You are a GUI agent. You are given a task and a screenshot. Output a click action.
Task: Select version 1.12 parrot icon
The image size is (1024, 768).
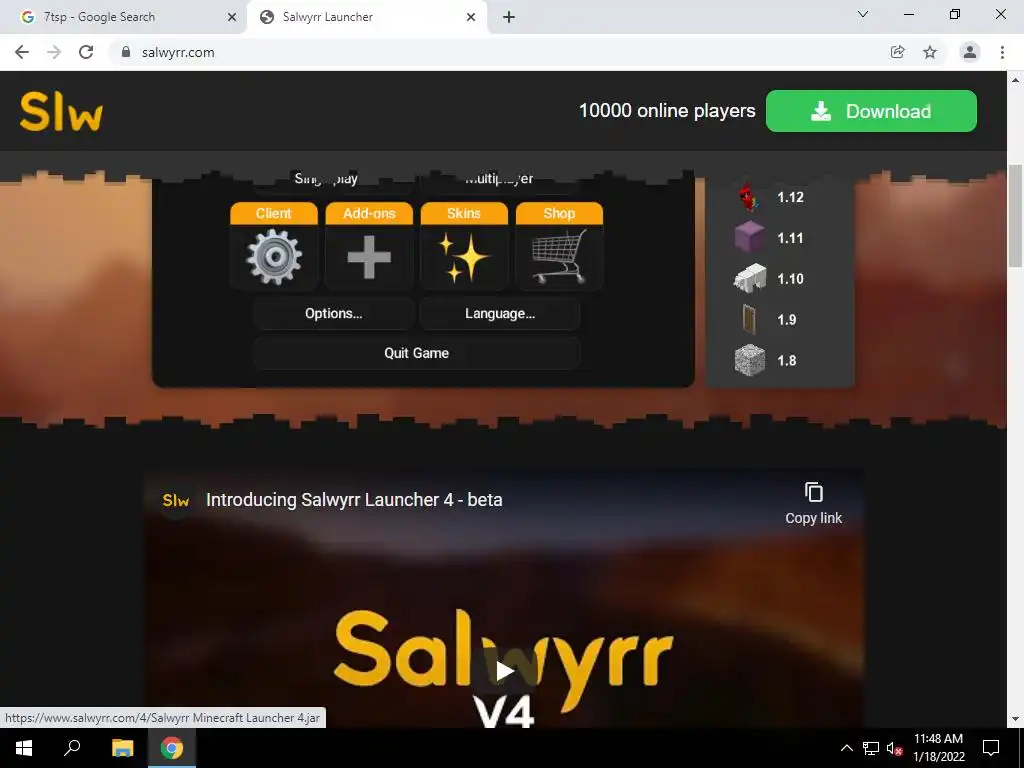point(749,197)
